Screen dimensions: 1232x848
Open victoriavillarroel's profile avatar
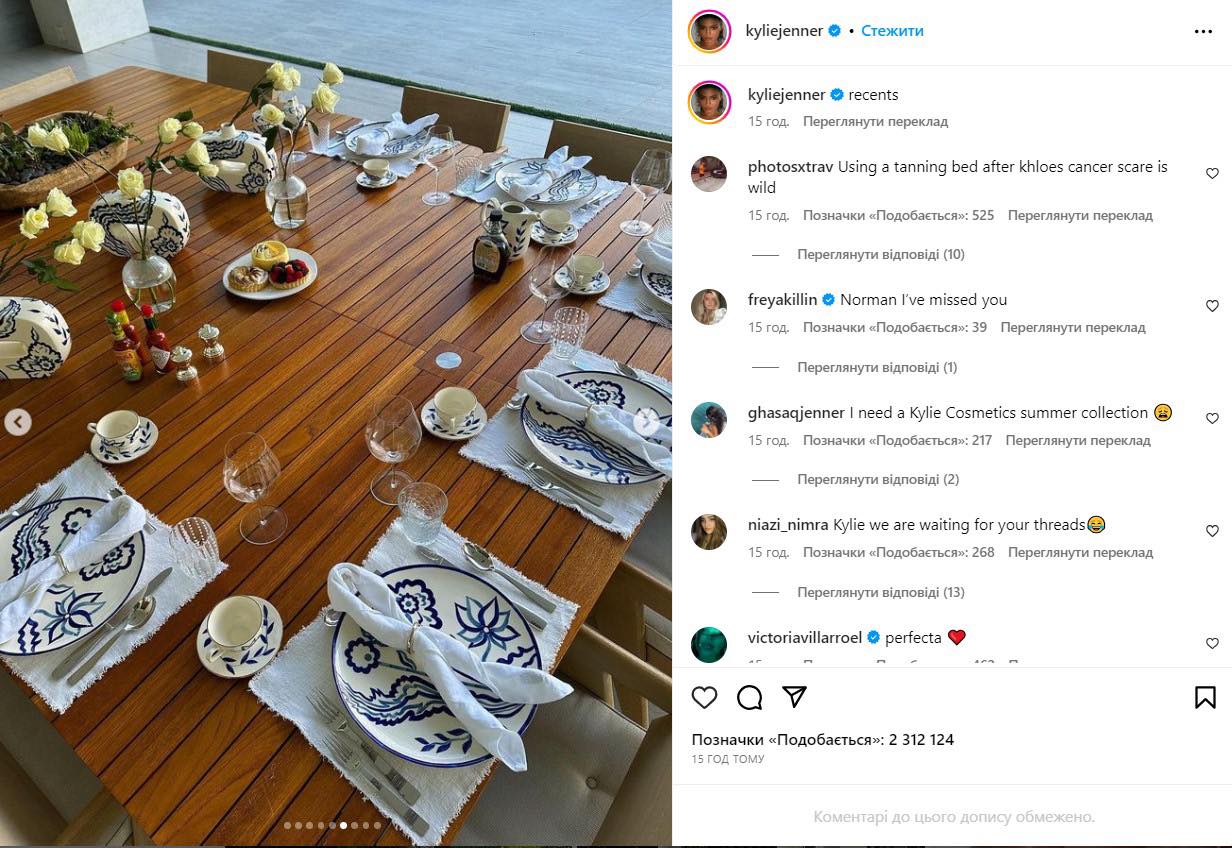(x=709, y=644)
